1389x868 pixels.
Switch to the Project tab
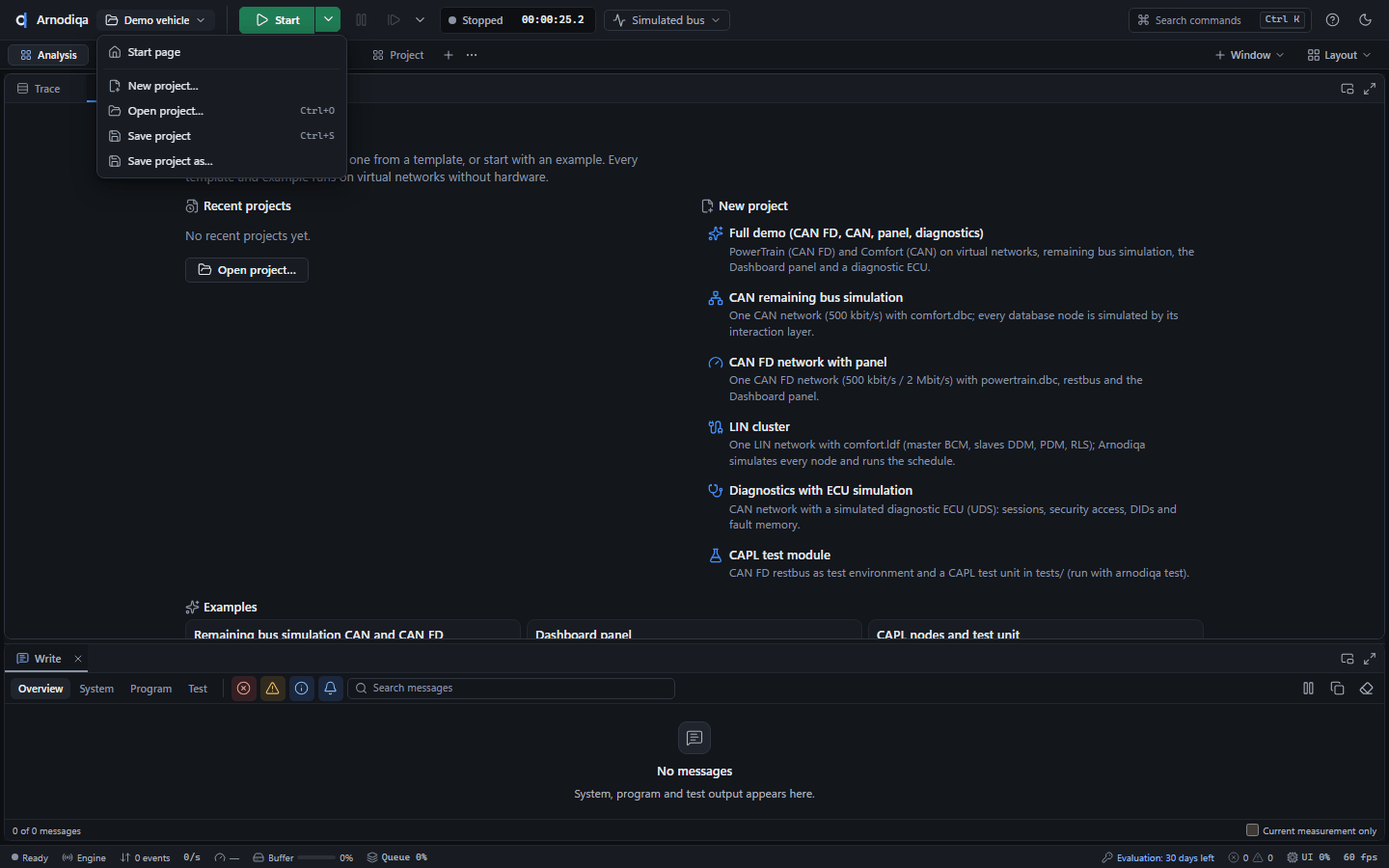[398, 55]
